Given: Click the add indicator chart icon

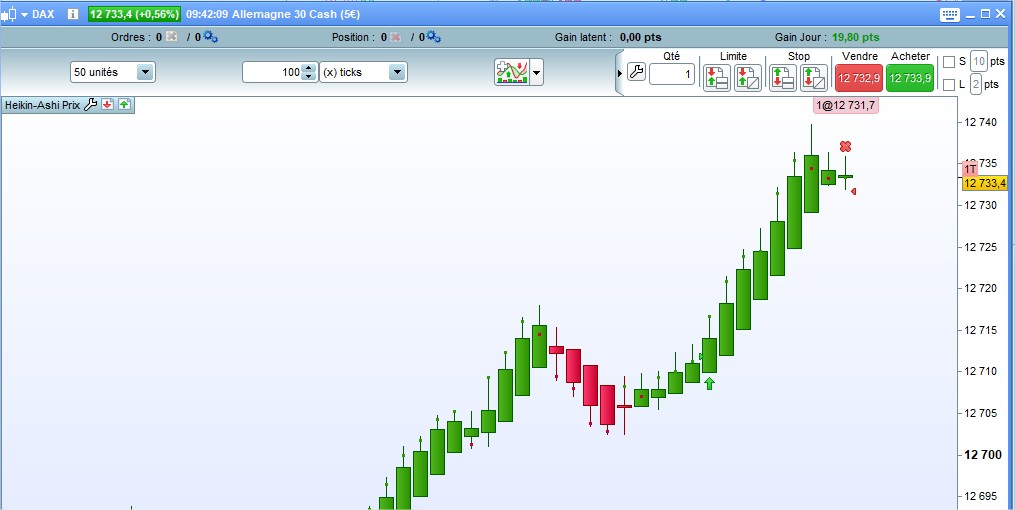Looking at the screenshot, I should pyautogui.click(x=511, y=72).
